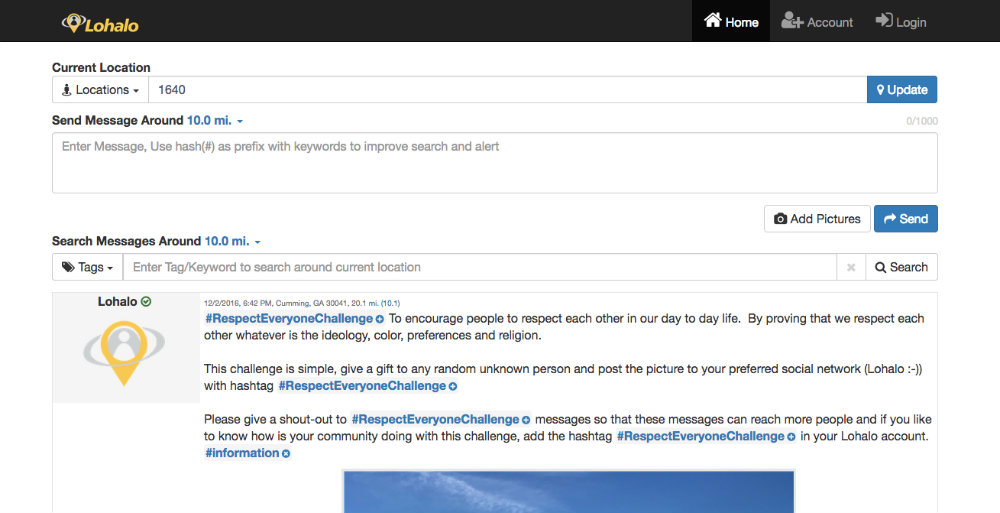Screen dimensions: 1000x513
Task: Open #RespectEveryoneChallenge tag after 'shout-out to'
Action: (x=435, y=420)
